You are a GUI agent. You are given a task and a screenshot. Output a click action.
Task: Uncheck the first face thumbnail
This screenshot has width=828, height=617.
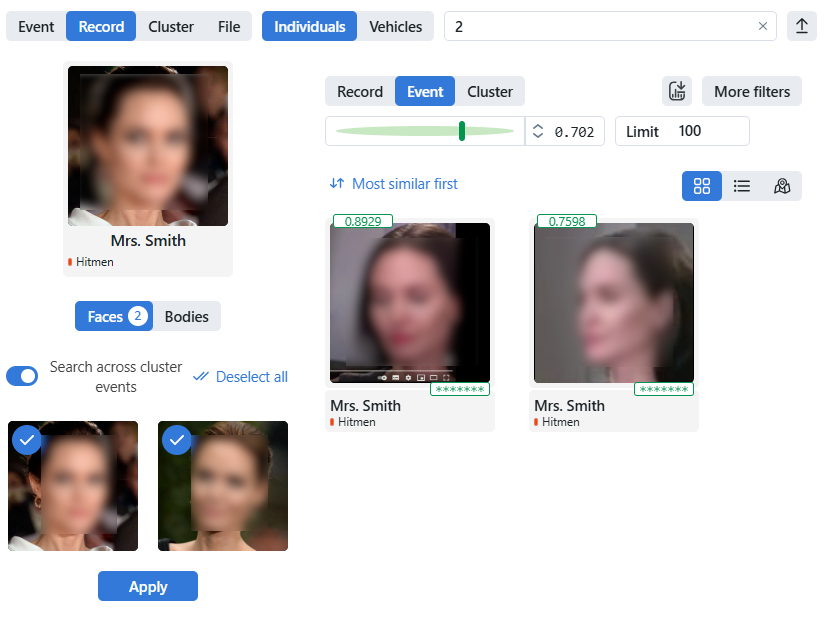pos(27,439)
